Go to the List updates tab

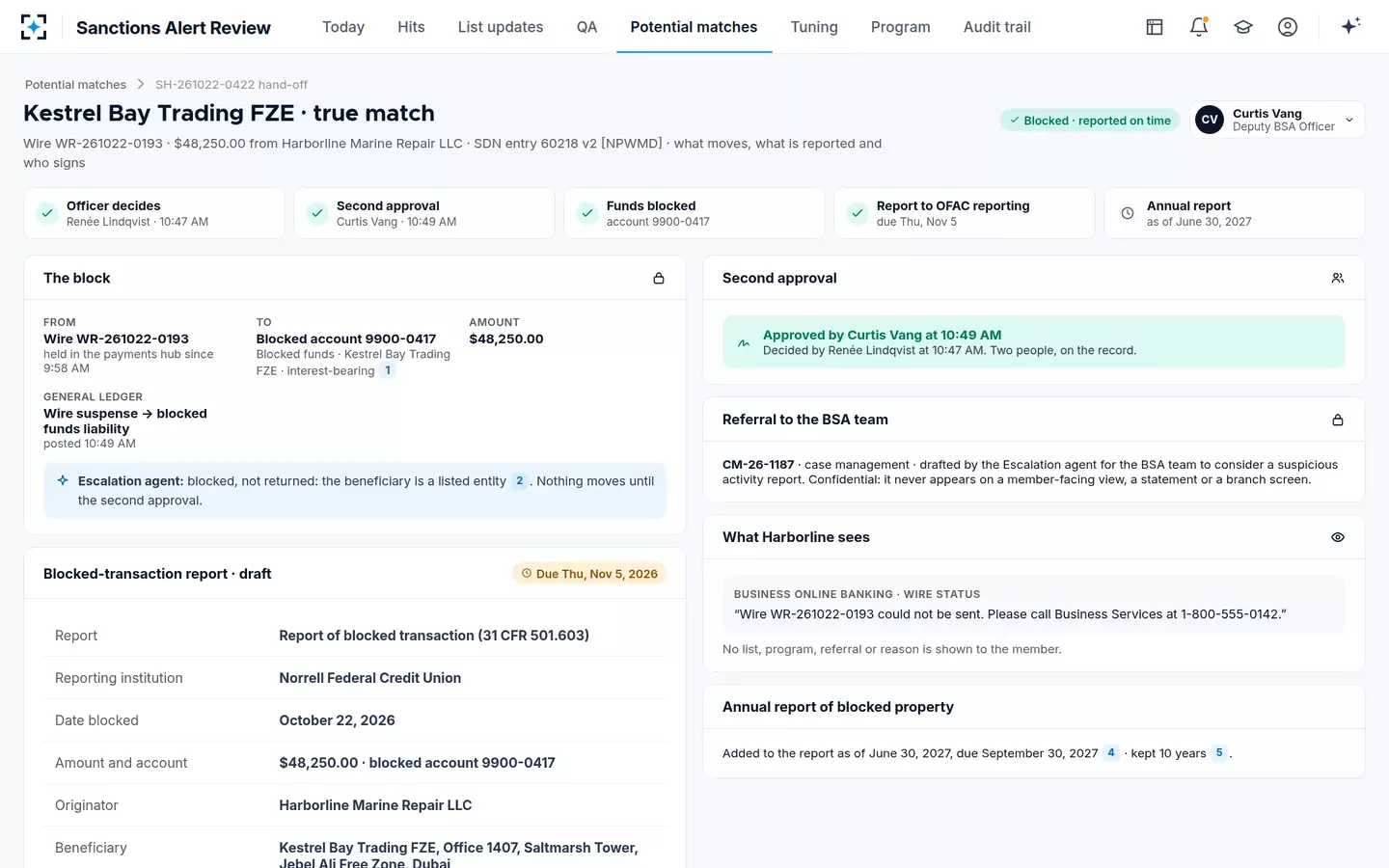(x=501, y=27)
